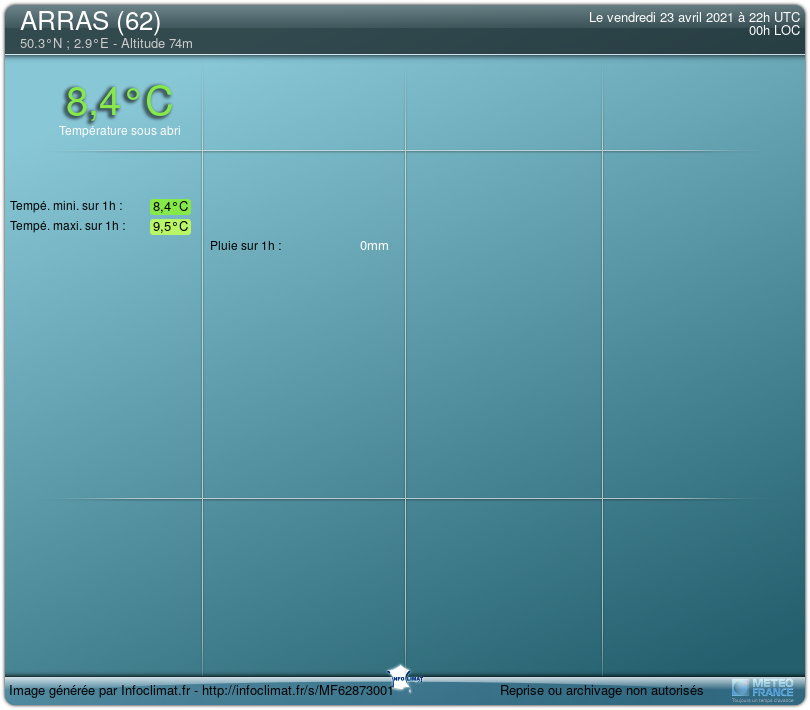
Task: Click the large 8,4°C temperature reading
Action: click(x=119, y=101)
